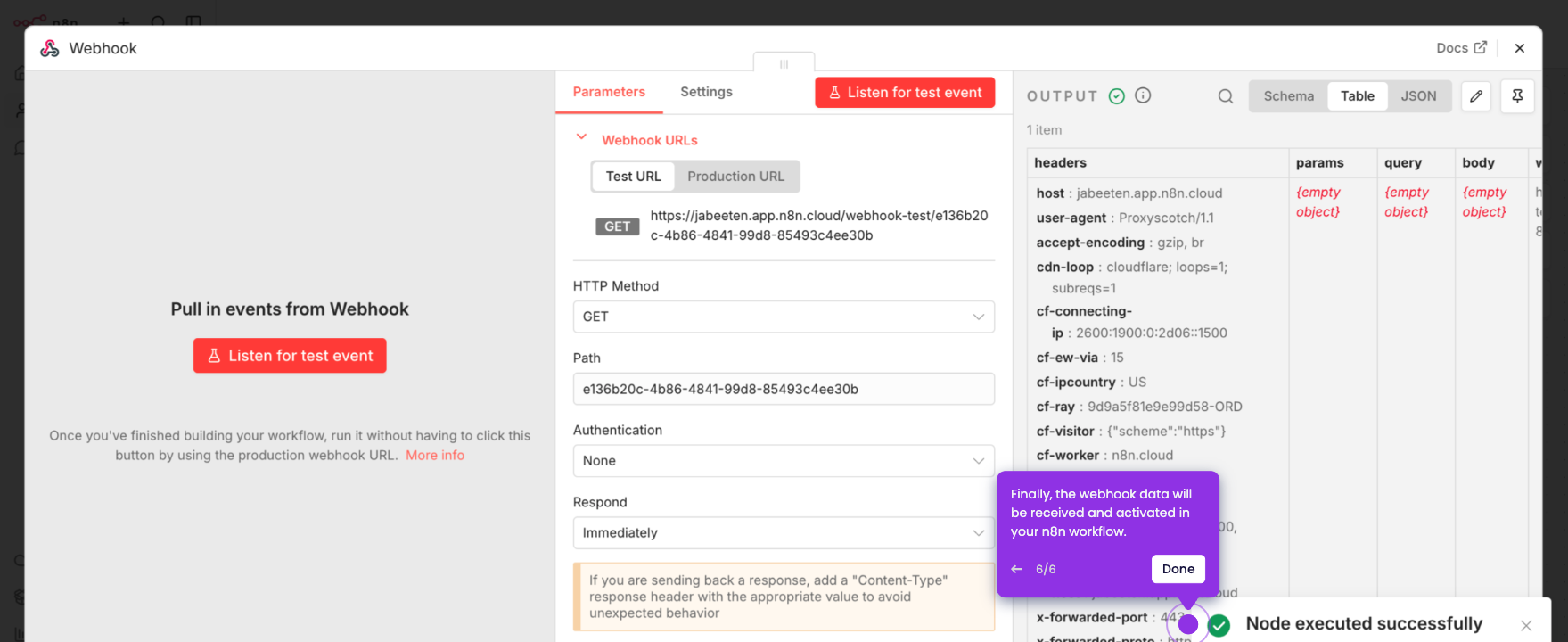Click the cf-visitor scheme https row
Screen dimensions: 1568x642
tap(1131, 431)
